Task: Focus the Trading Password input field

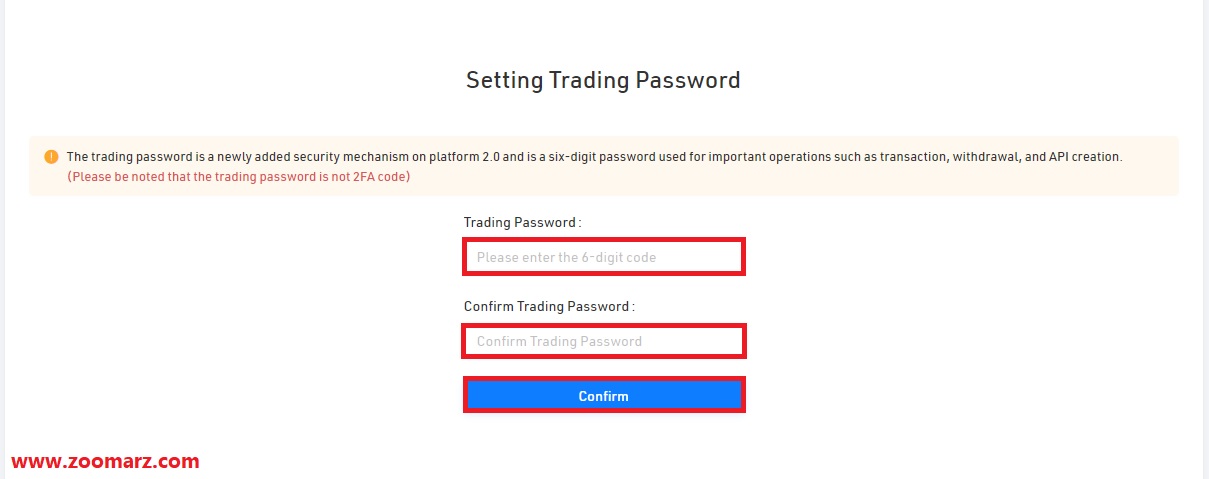Action: pyautogui.click(x=604, y=257)
